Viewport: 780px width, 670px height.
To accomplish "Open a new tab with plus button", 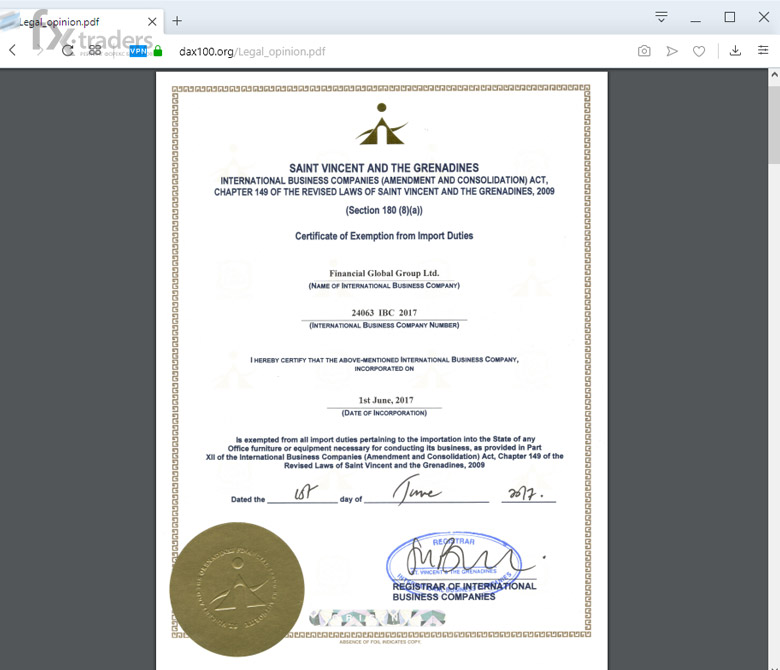I will [x=177, y=21].
